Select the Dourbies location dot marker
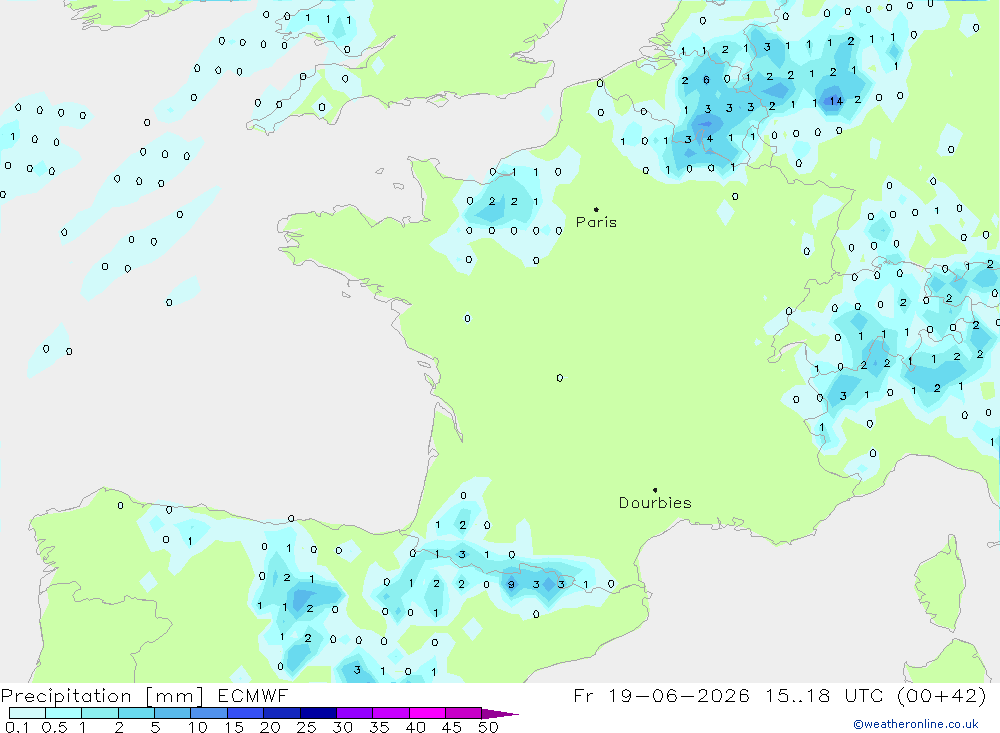Screen dimensions: 1000x733 655,490
